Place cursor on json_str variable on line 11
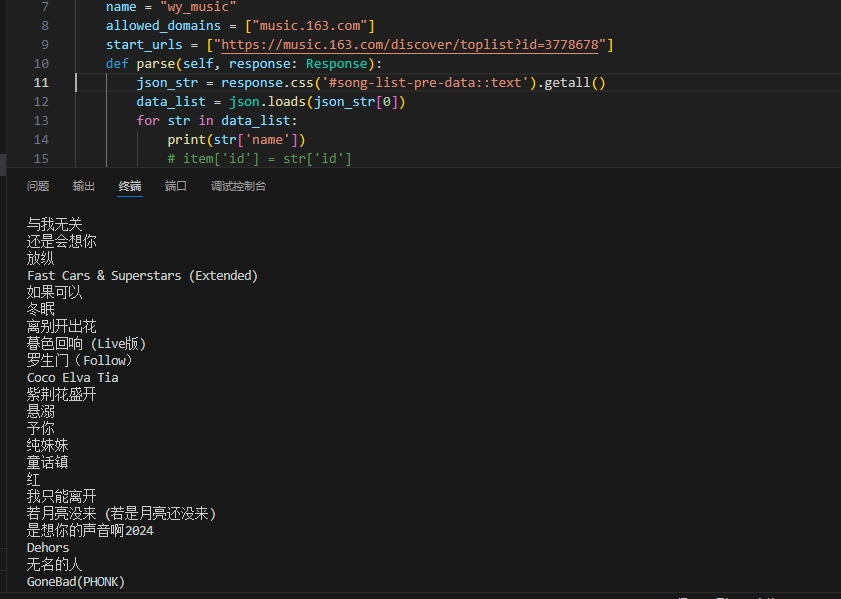The width and height of the screenshot is (841, 599). click(167, 83)
